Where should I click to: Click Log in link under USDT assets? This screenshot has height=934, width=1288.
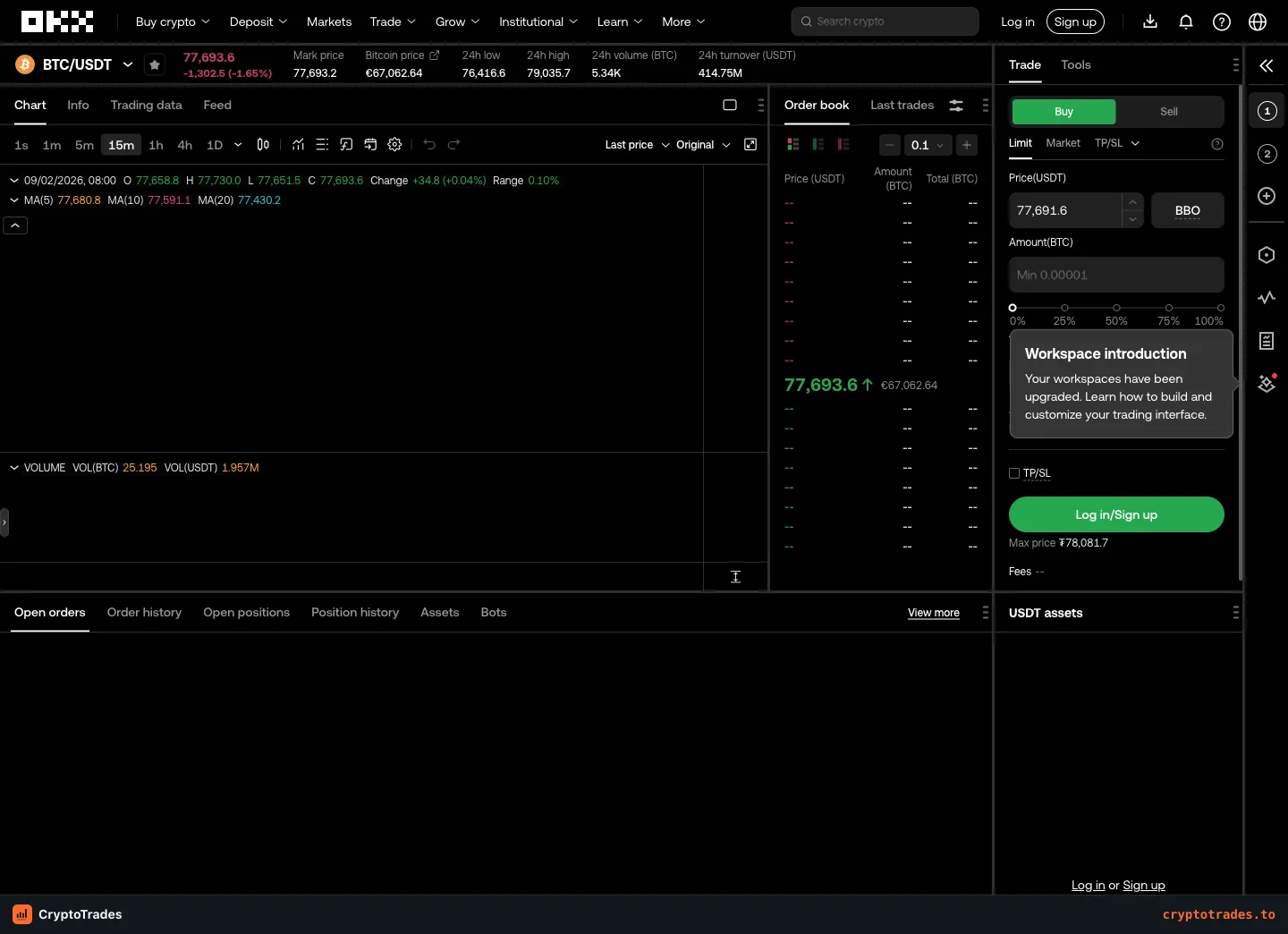pos(1088,886)
